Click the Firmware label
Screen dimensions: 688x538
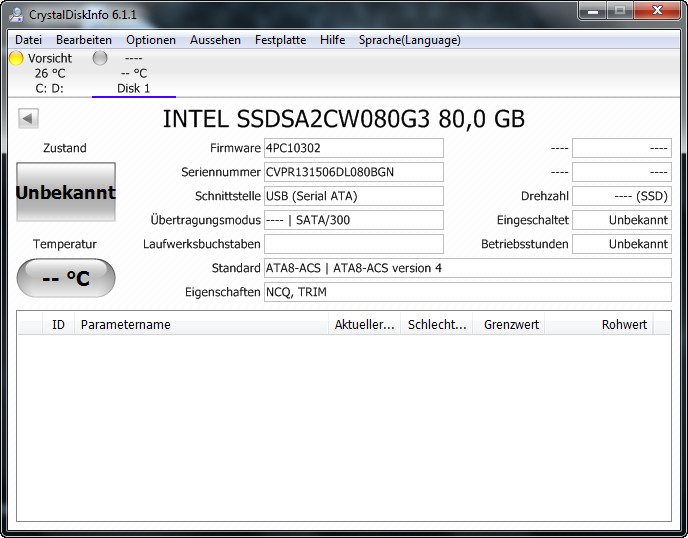pos(235,148)
